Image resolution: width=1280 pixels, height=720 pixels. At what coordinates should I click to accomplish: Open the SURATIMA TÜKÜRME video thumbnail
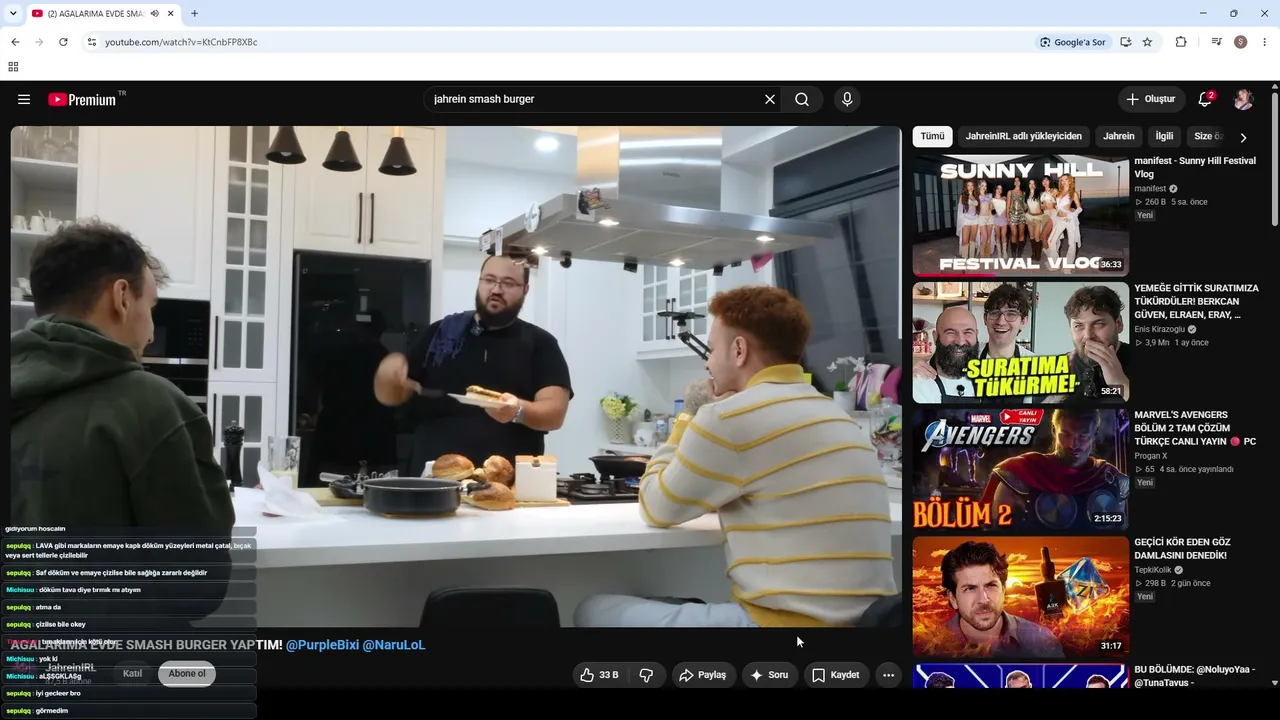click(x=1021, y=343)
